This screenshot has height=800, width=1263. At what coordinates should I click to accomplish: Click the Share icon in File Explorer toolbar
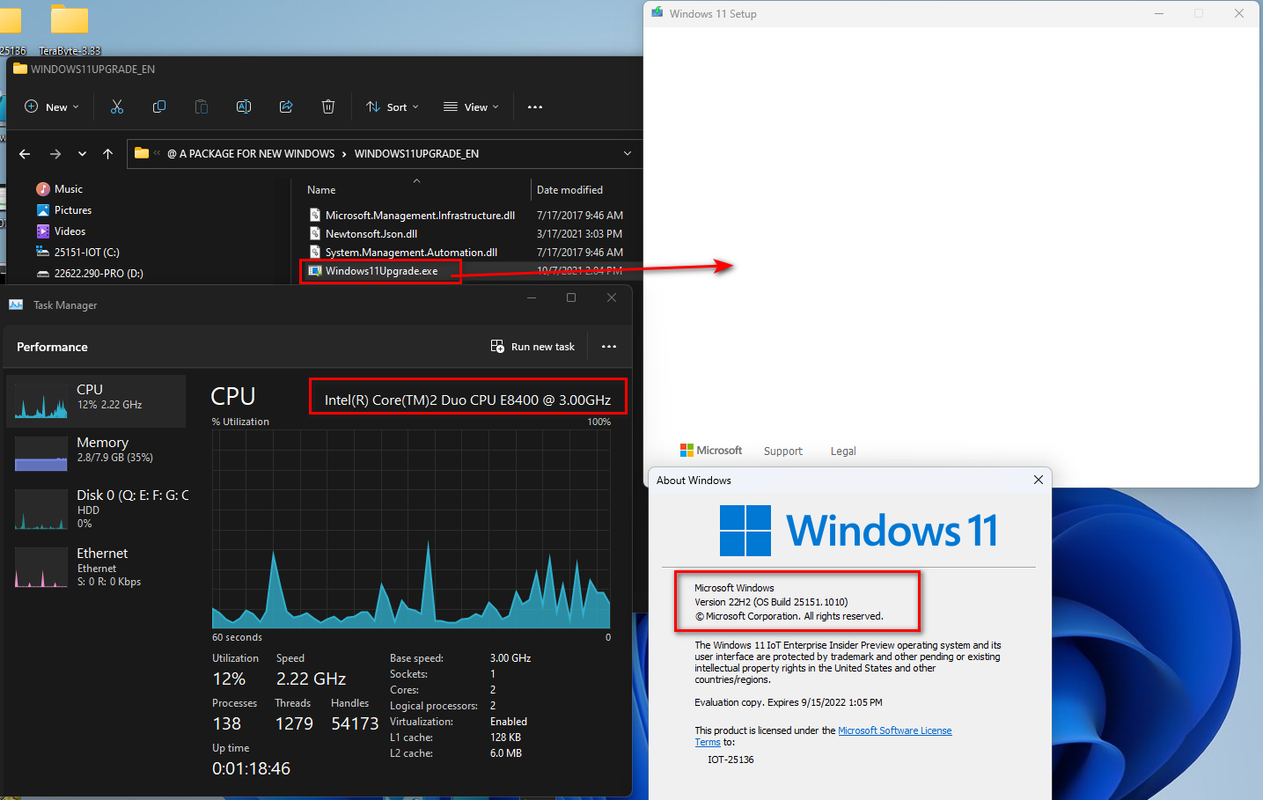tap(286, 107)
